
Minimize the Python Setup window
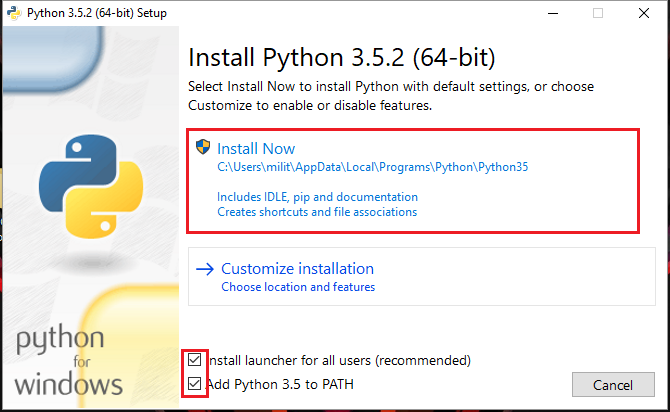click(x=553, y=13)
